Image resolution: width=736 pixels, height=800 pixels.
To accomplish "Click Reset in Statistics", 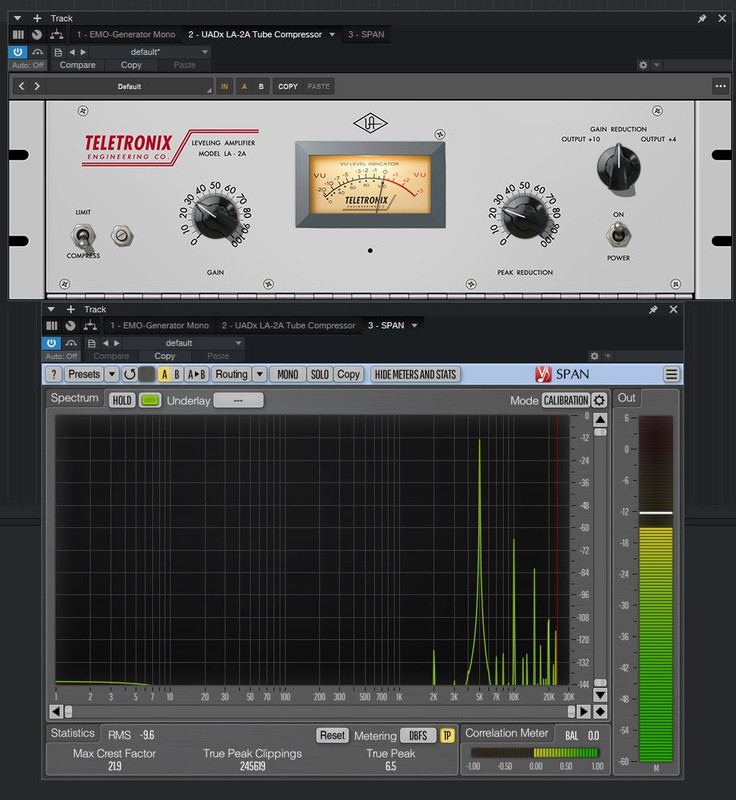I will pyautogui.click(x=333, y=735).
